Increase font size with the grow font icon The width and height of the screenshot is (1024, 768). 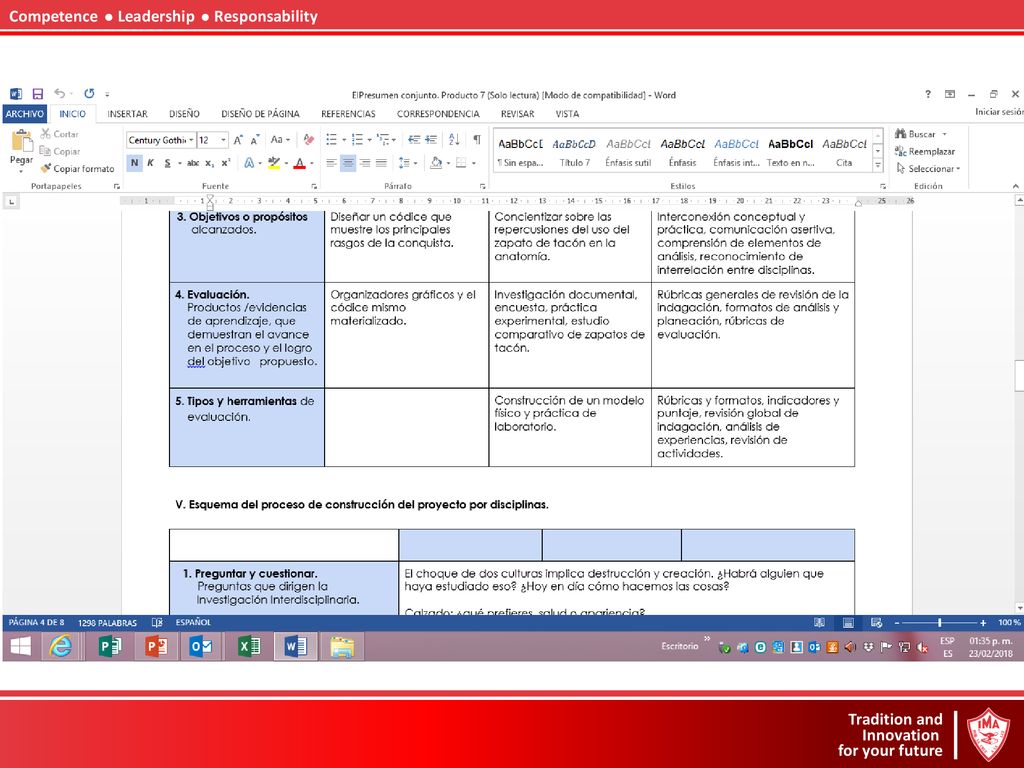click(238, 140)
